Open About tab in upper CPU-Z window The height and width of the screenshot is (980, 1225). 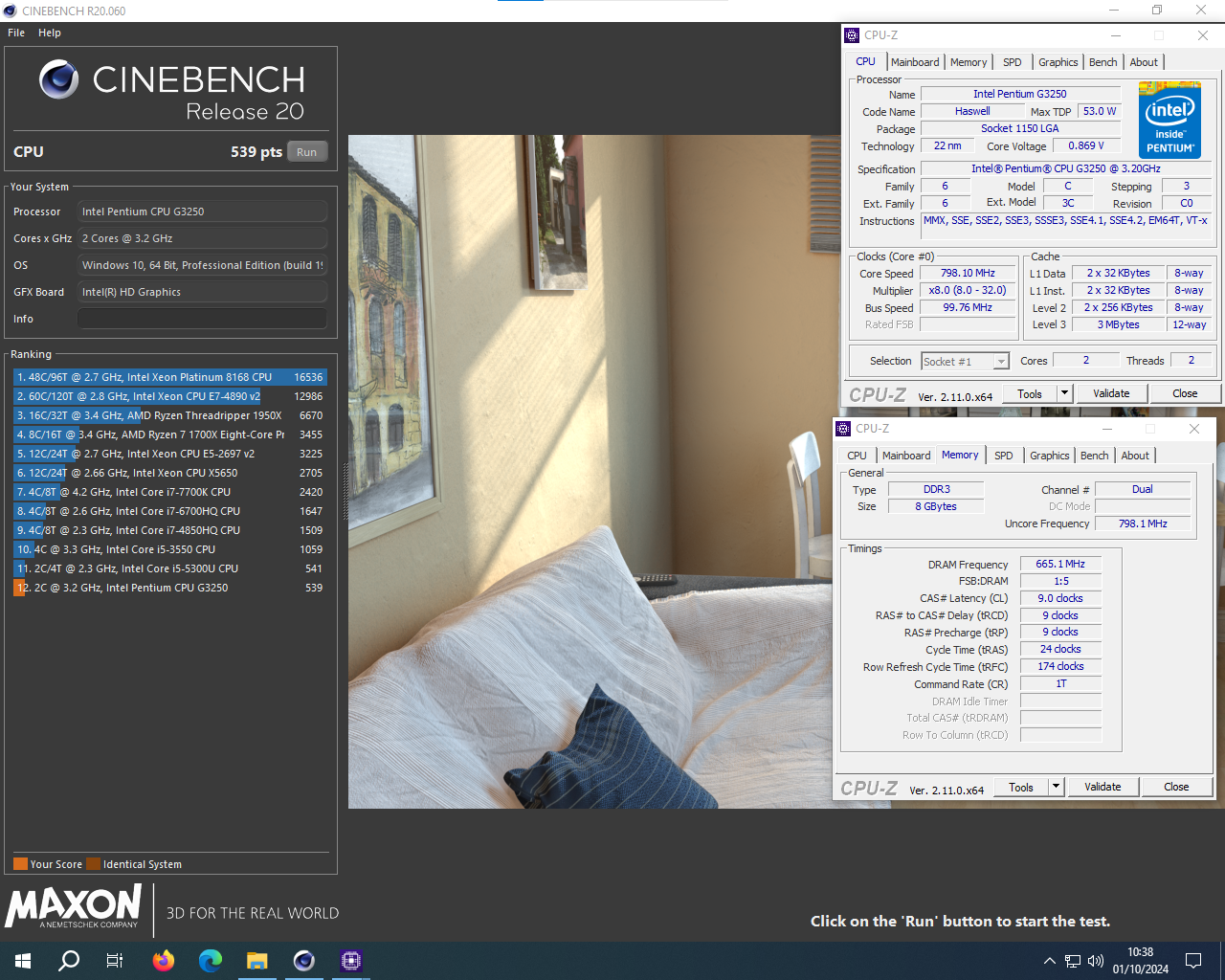click(1144, 62)
